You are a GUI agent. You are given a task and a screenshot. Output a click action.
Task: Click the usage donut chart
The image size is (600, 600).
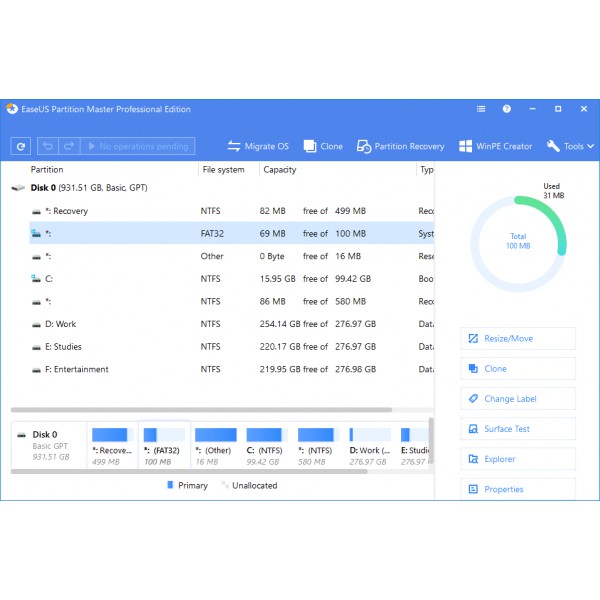[518, 244]
